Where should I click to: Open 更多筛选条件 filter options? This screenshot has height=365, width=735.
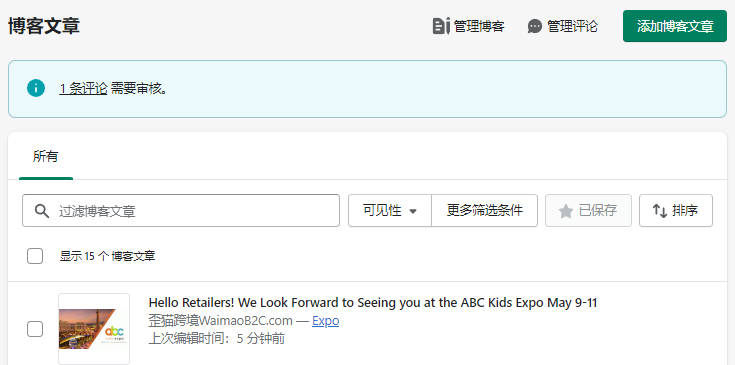[x=484, y=211]
